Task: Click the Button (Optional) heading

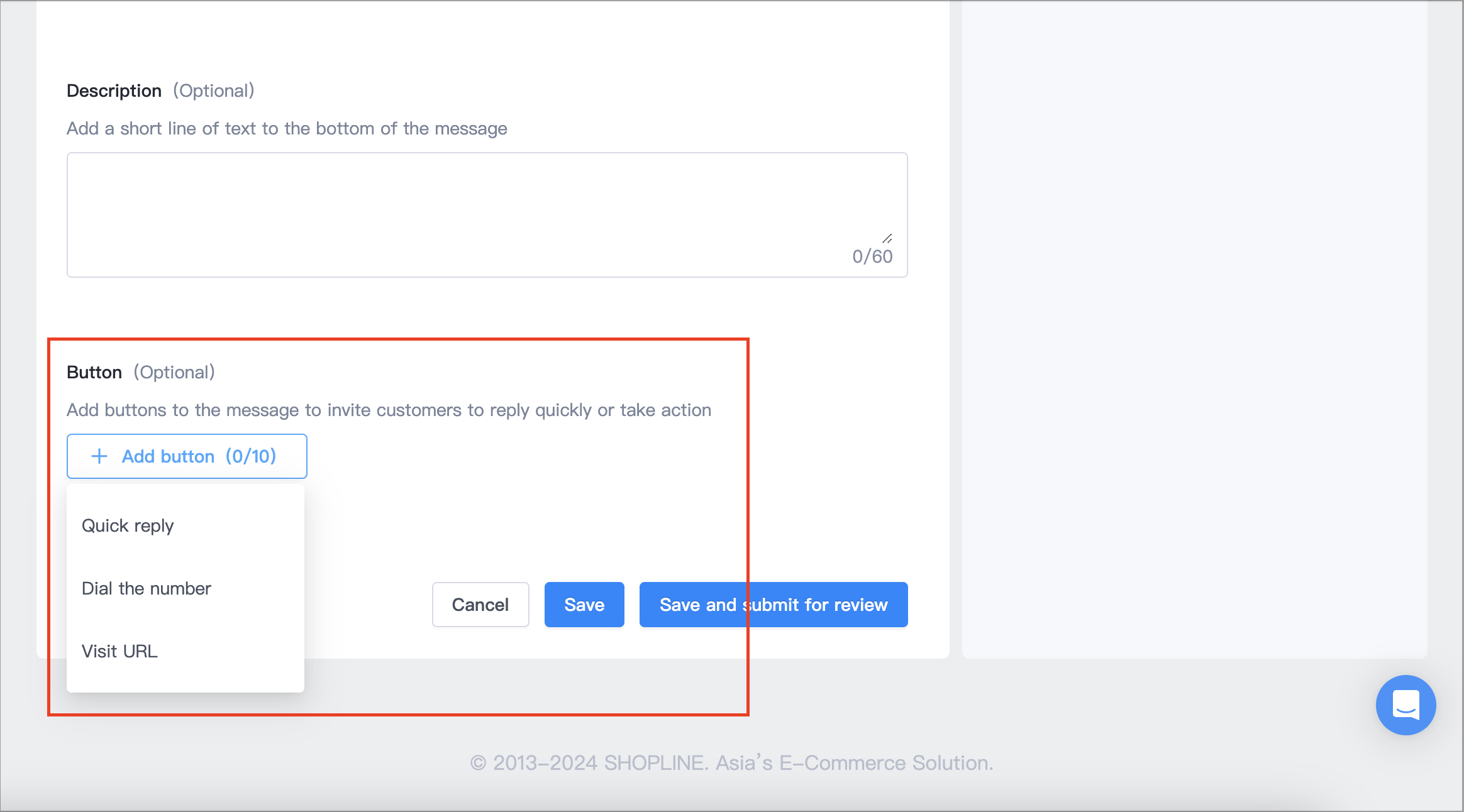Action: (x=141, y=372)
